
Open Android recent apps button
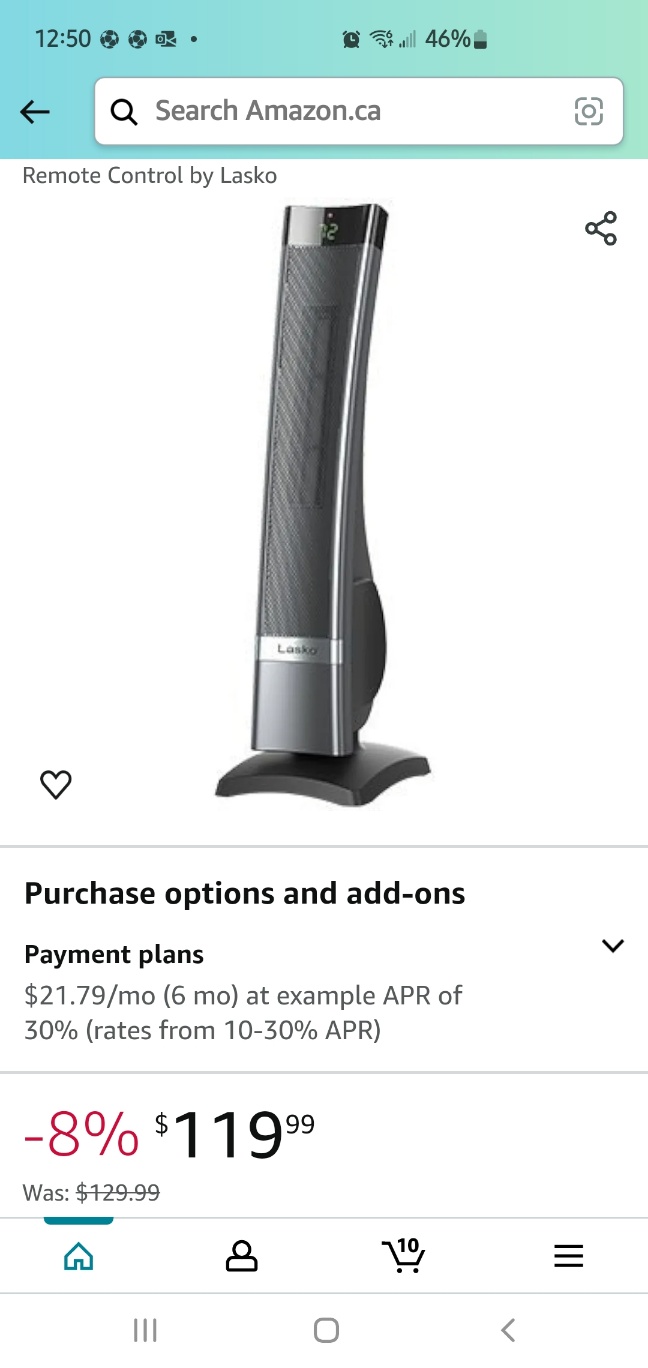tap(145, 1330)
